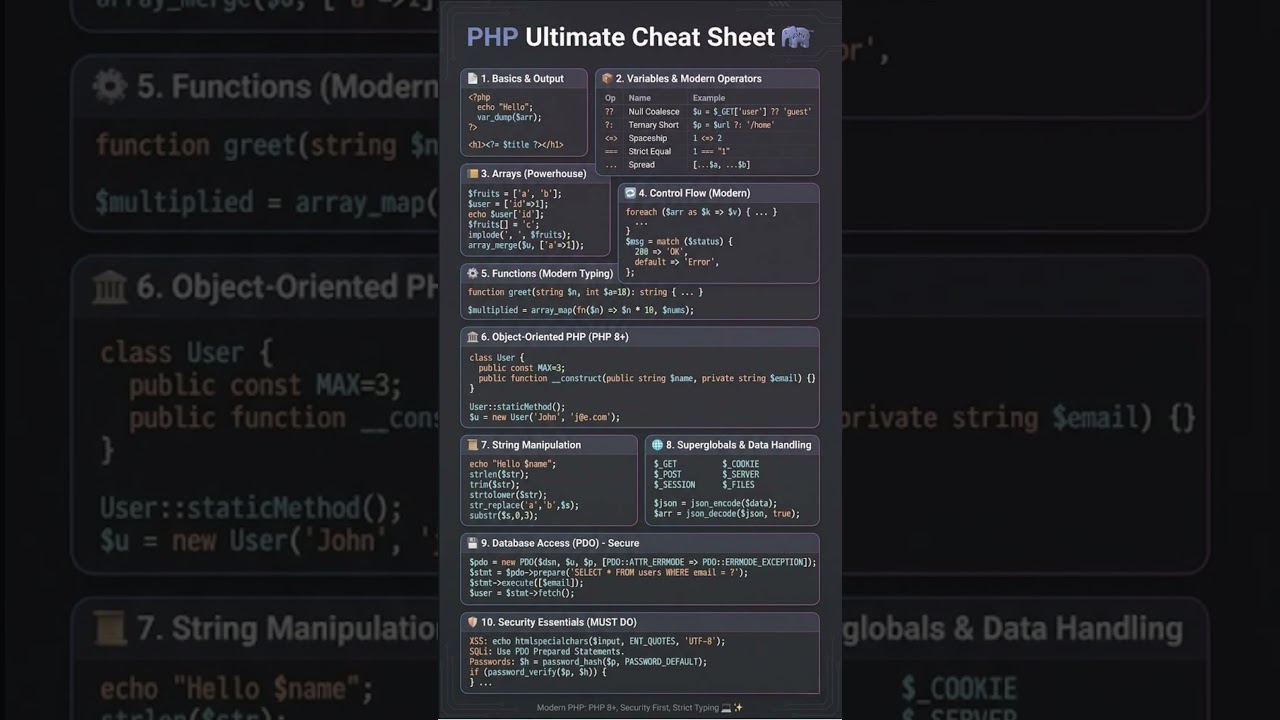
Task: Click the $fruits = ['a', 'b']; line
Action: 515,194
